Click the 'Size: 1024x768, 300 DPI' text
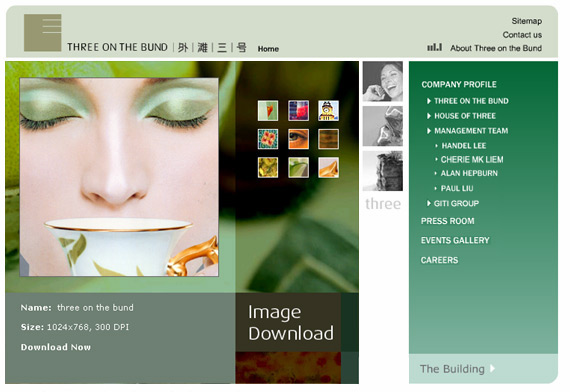 [x=75, y=327]
